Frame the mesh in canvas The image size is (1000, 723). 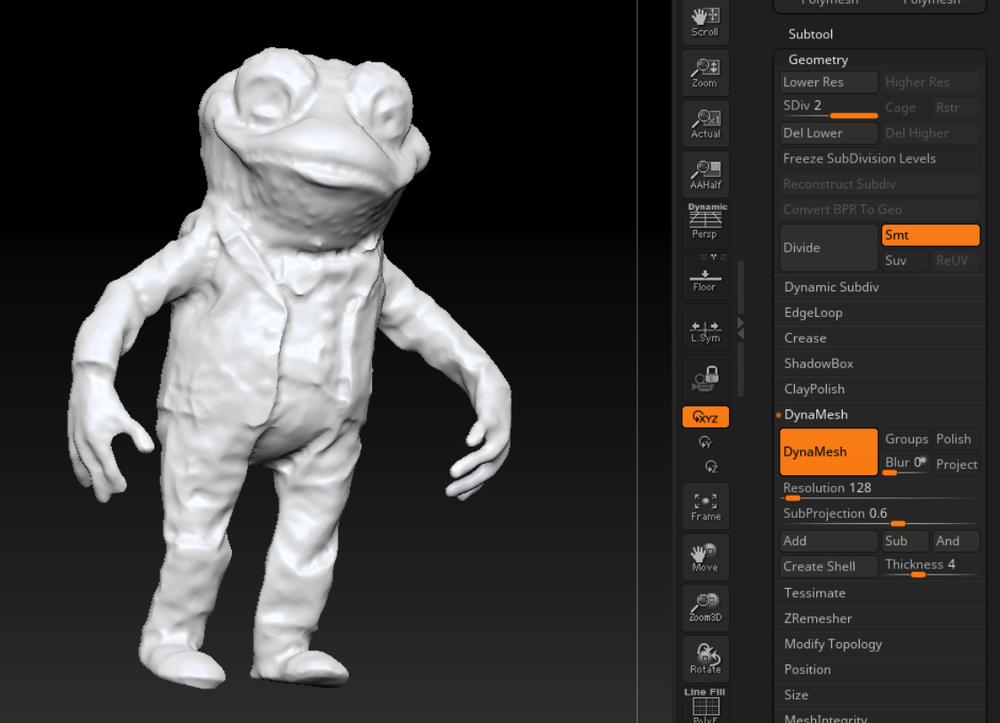click(x=705, y=506)
